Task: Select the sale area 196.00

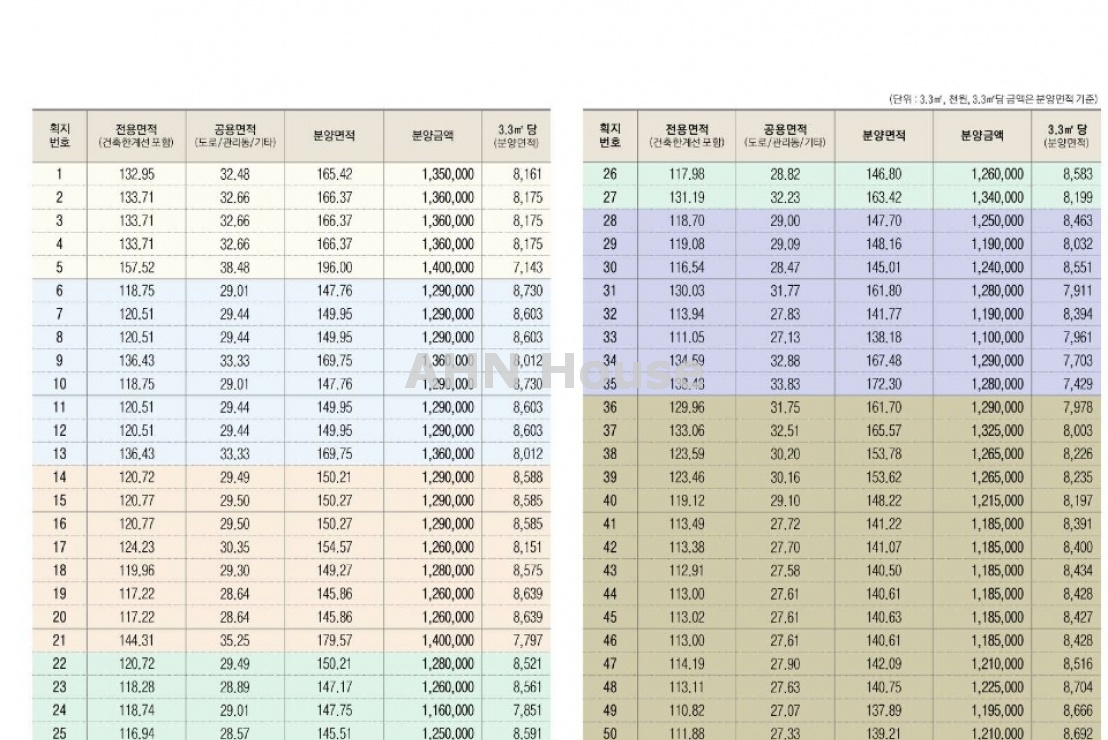Action: (x=334, y=267)
